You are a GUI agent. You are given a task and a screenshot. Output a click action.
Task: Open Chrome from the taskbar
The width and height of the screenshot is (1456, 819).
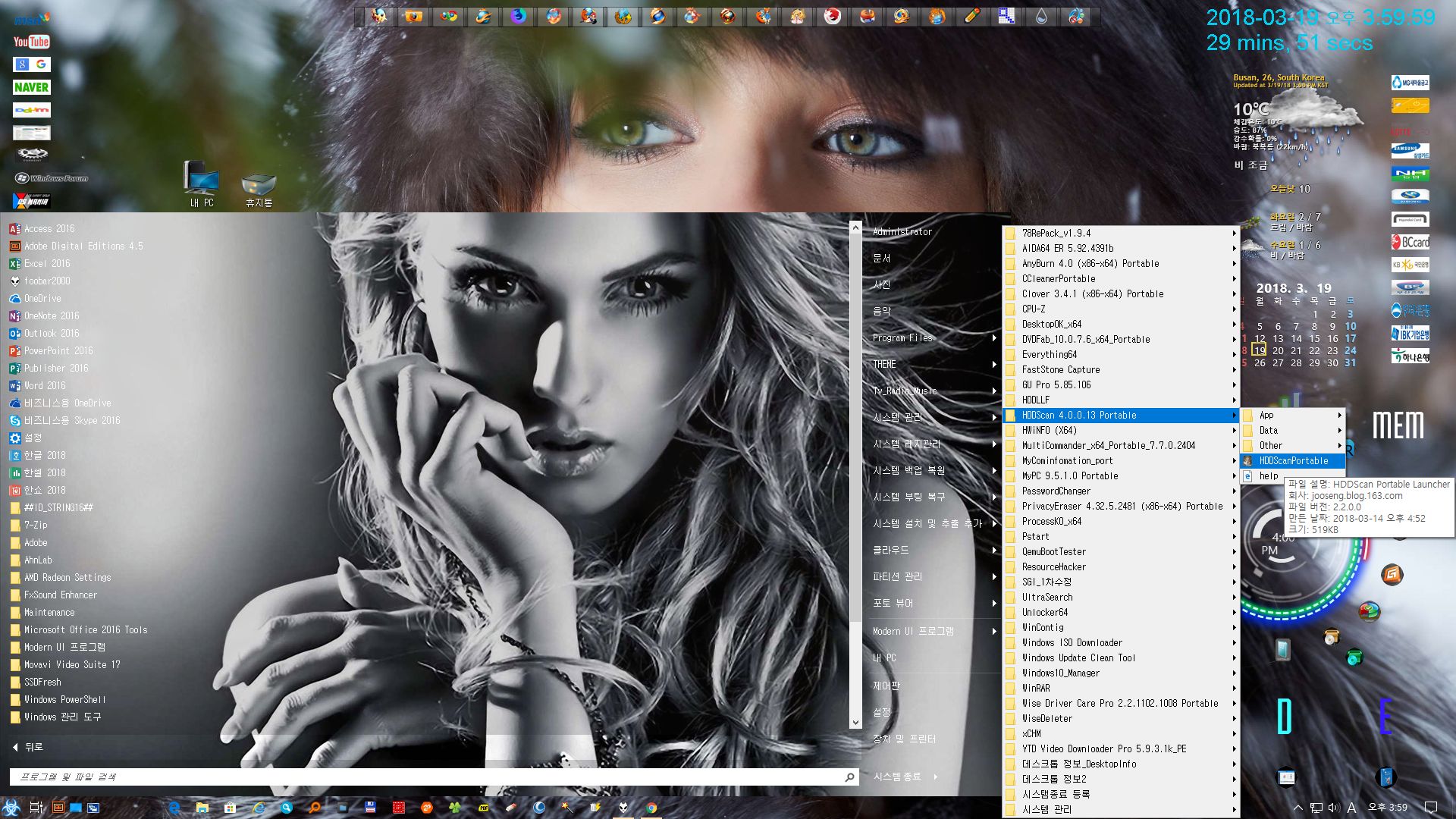coord(651,808)
